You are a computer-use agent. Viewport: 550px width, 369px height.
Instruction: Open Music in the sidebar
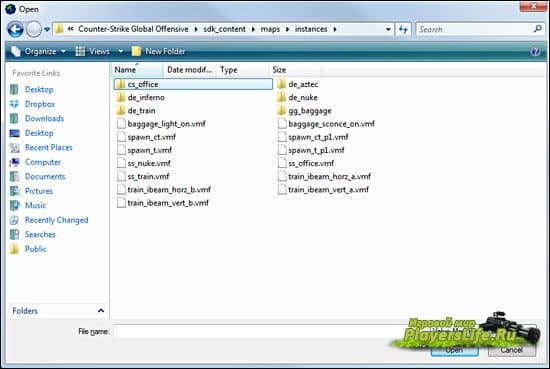[x=28, y=206]
